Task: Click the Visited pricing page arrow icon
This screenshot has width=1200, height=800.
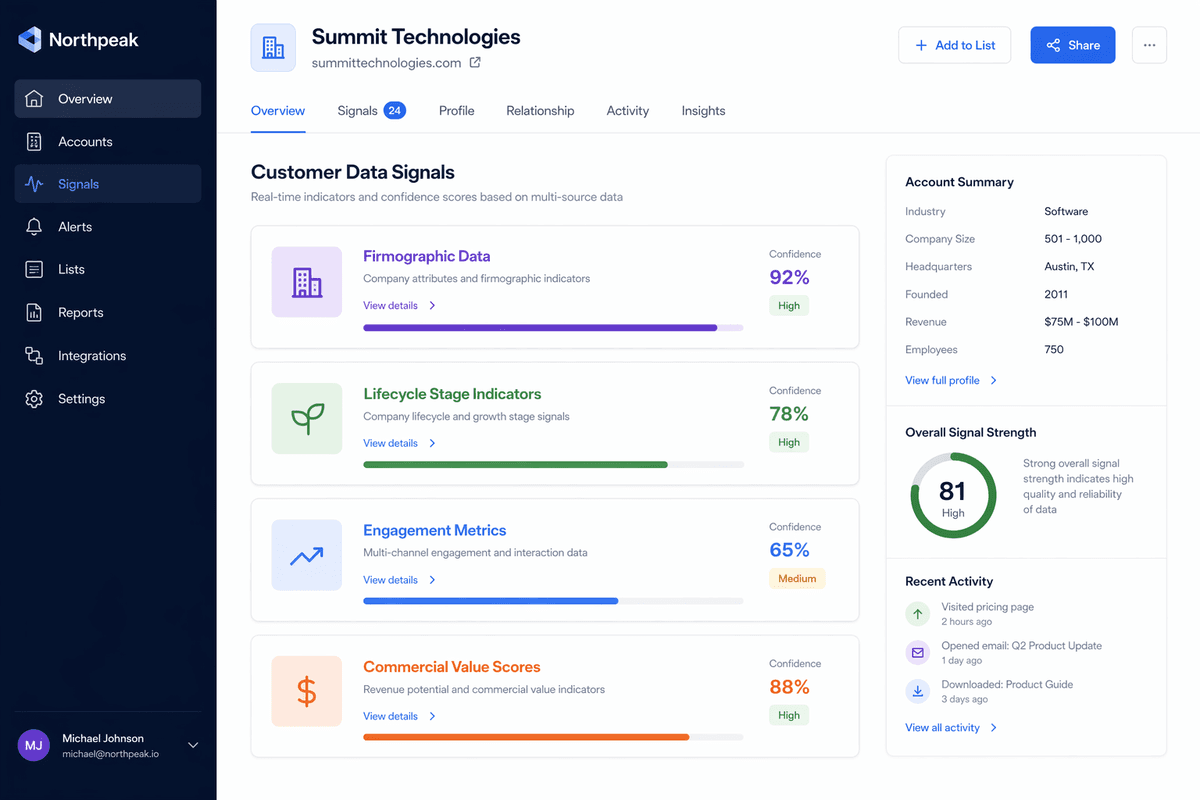Action: 917,614
